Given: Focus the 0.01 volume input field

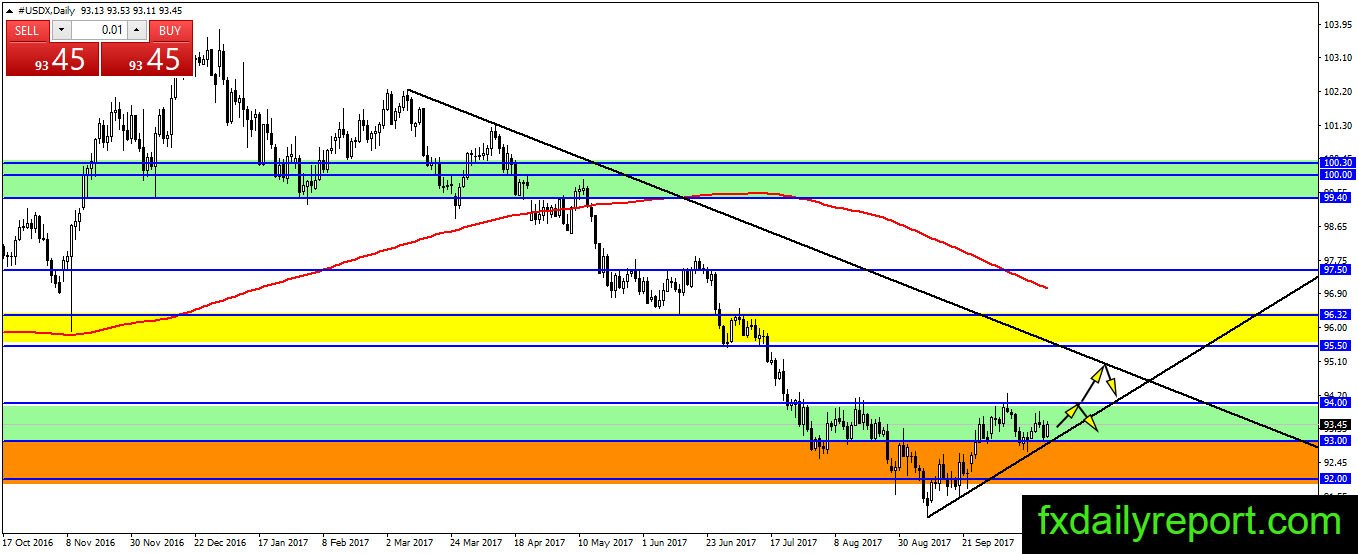Looking at the screenshot, I should [x=100, y=30].
